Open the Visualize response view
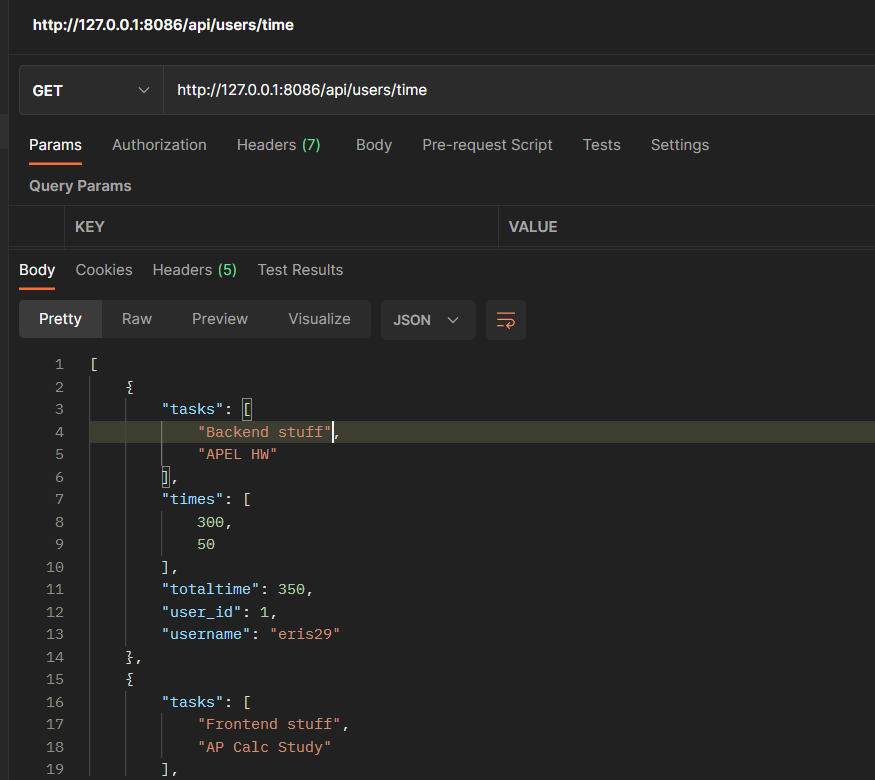The image size is (875, 780). pyautogui.click(x=319, y=319)
